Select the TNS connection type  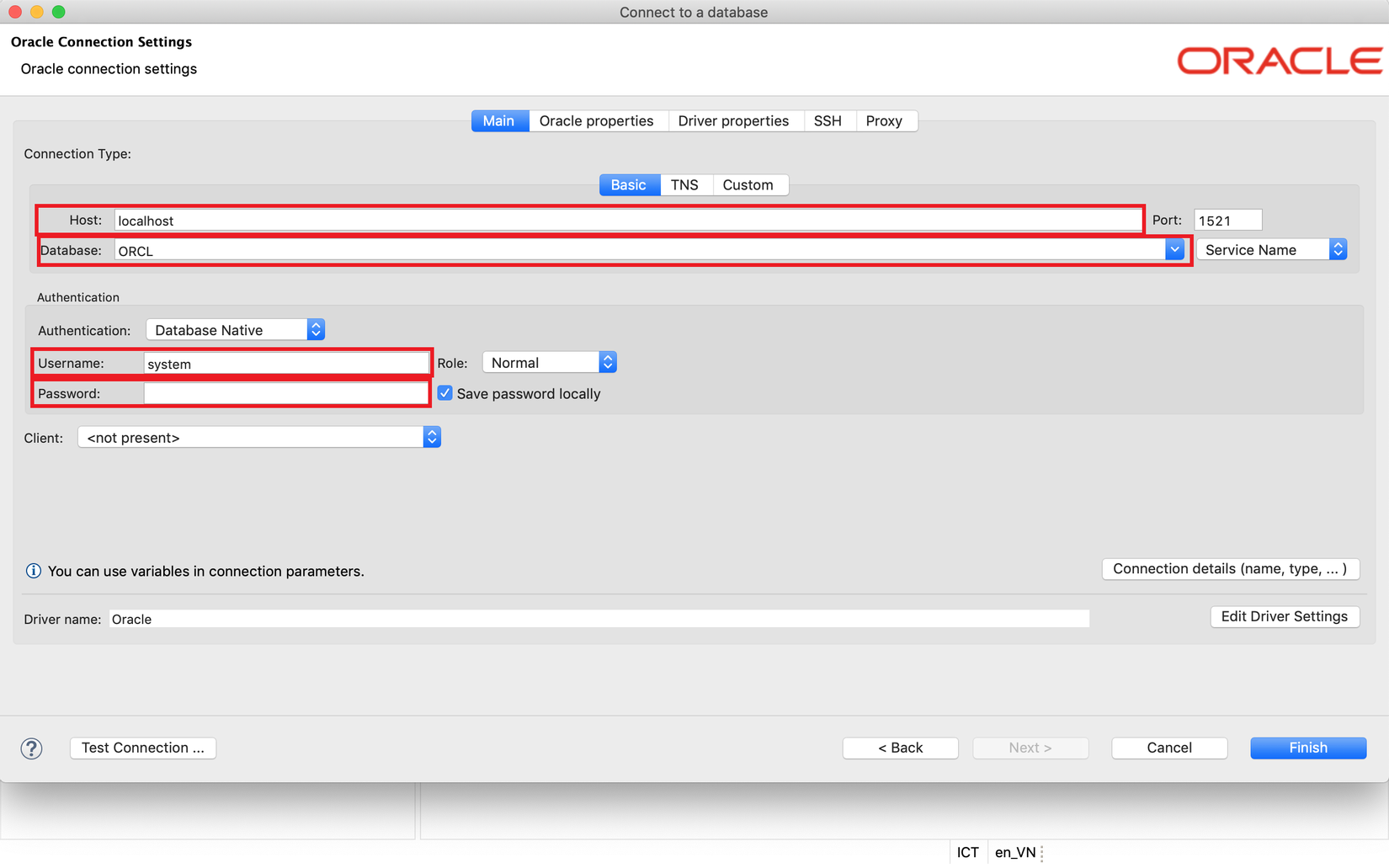[684, 185]
